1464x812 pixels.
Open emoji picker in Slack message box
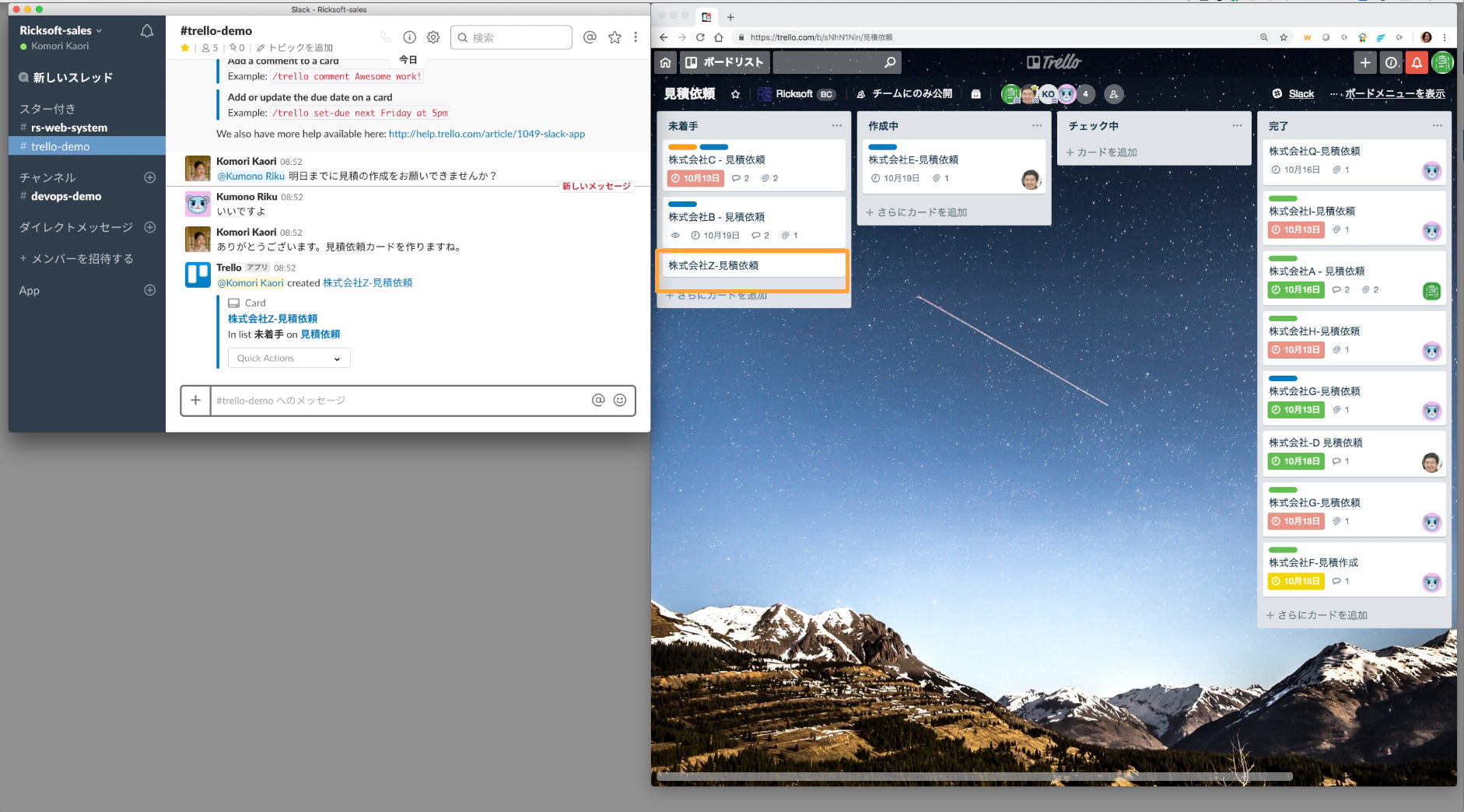pyautogui.click(x=620, y=400)
